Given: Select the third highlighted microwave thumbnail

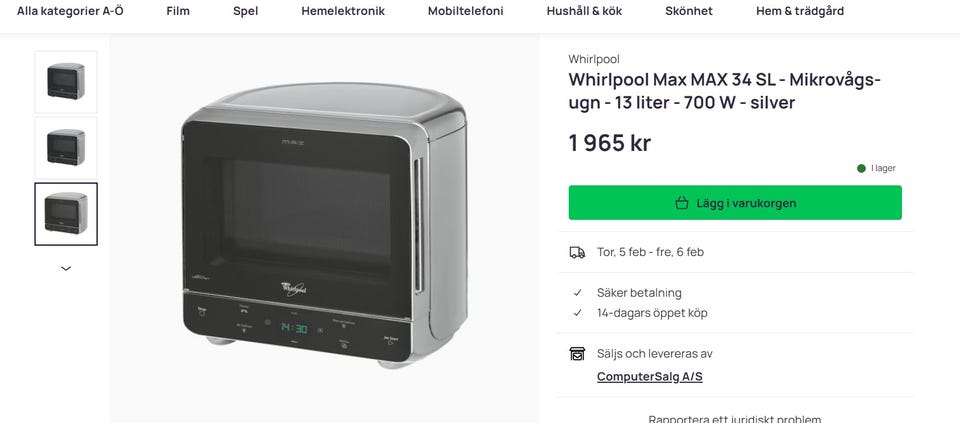Looking at the screenshot, I should pos(66,214).
